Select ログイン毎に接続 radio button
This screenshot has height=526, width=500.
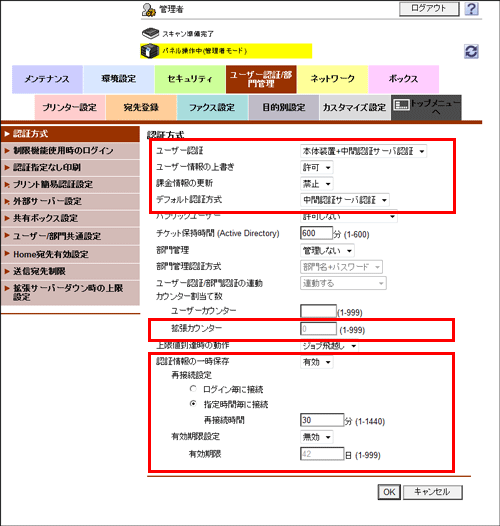coord(193,388)
